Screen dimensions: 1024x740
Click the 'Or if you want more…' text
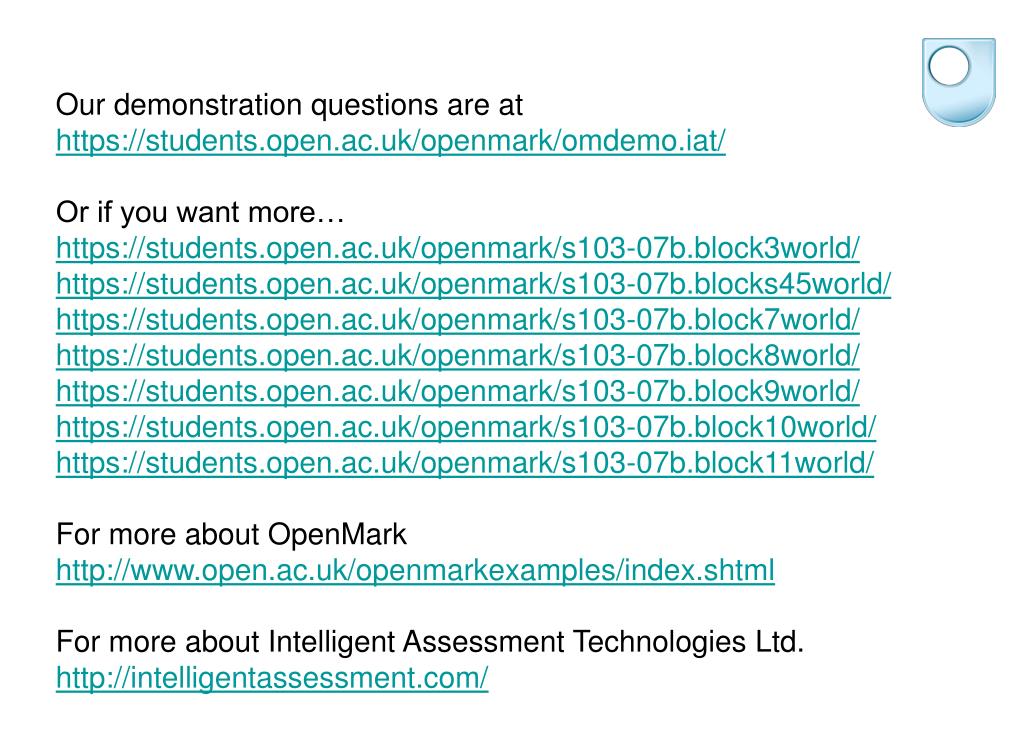[x=200, y=213]
